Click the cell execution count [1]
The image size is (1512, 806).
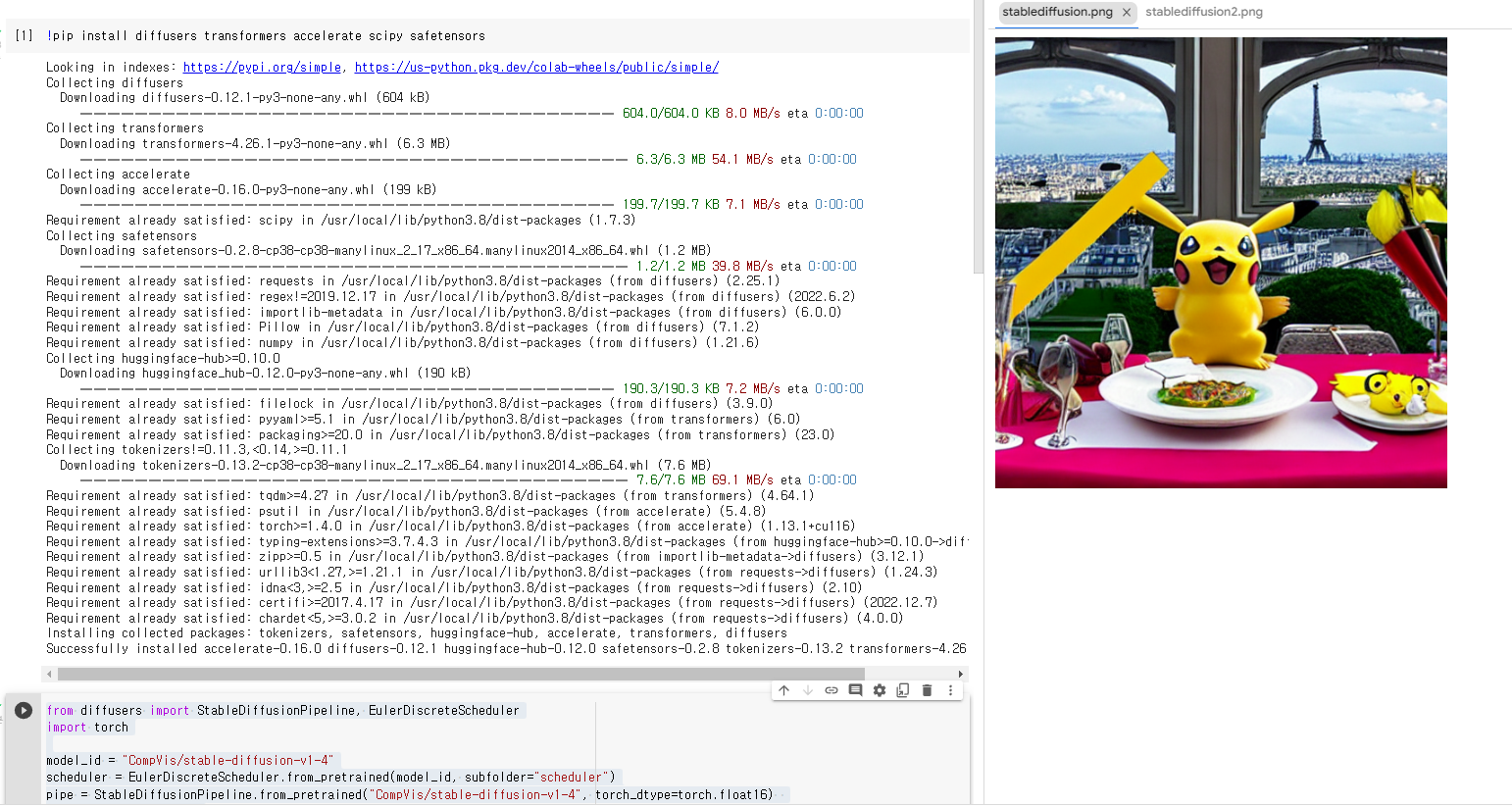click(25, 35)
